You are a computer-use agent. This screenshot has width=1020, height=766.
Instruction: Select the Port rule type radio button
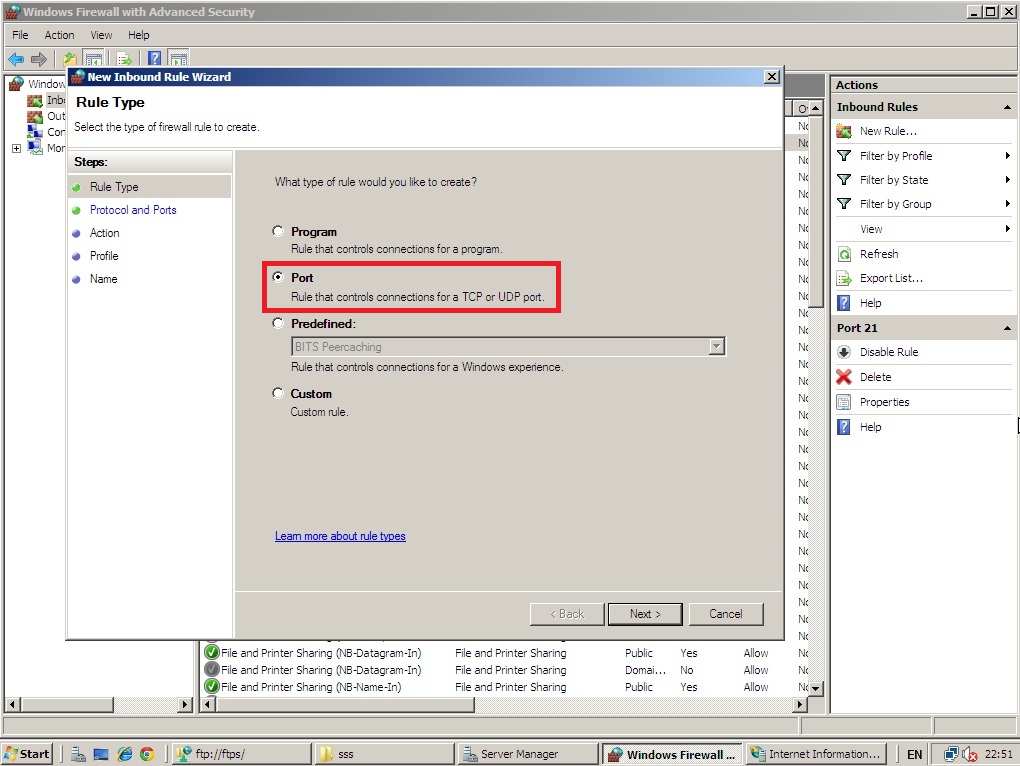click(278, 277)
